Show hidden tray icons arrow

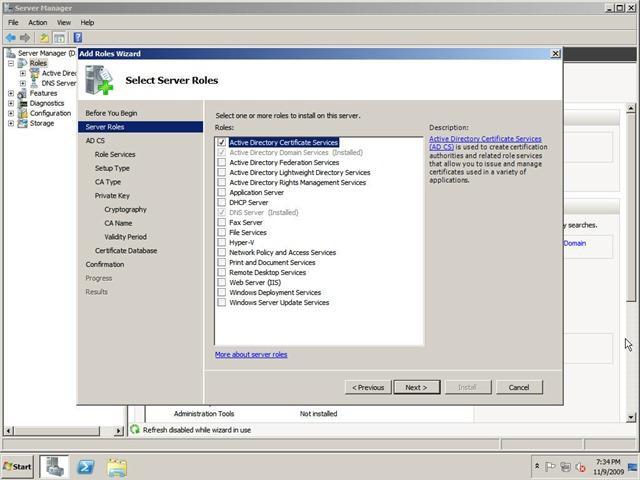tap(537, 466)
